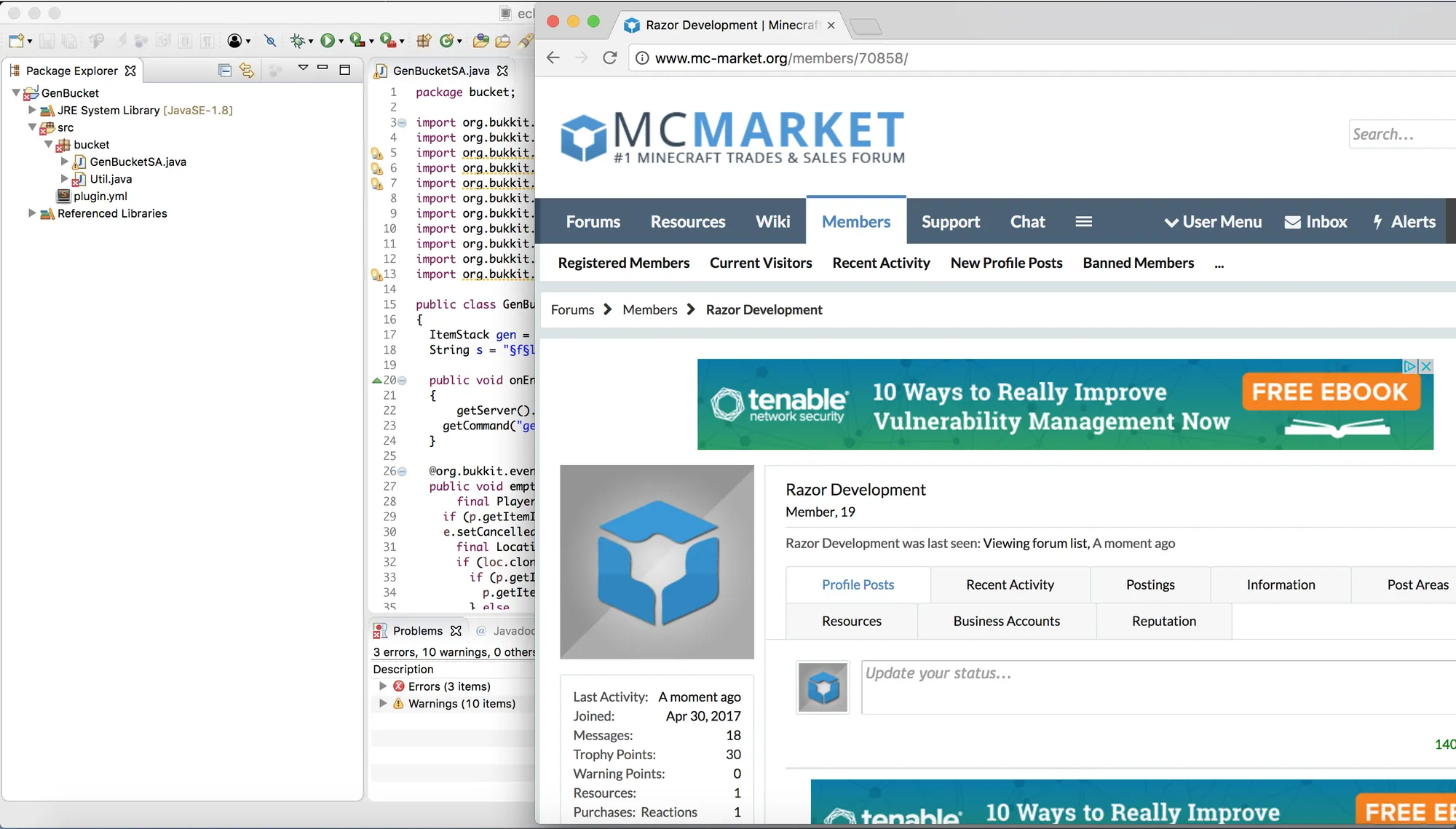This screenshot has width=1456, height=829.
Task: Click the quick-fix warning marker on line 13
Action: 376,274
